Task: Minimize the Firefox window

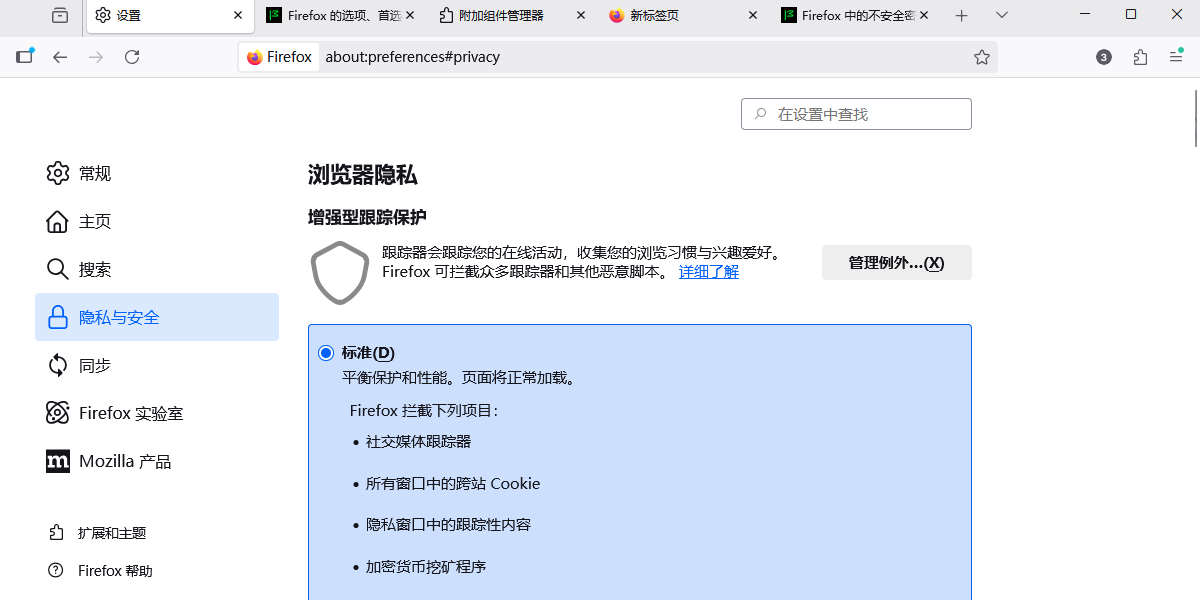Action: (1086, 14)
